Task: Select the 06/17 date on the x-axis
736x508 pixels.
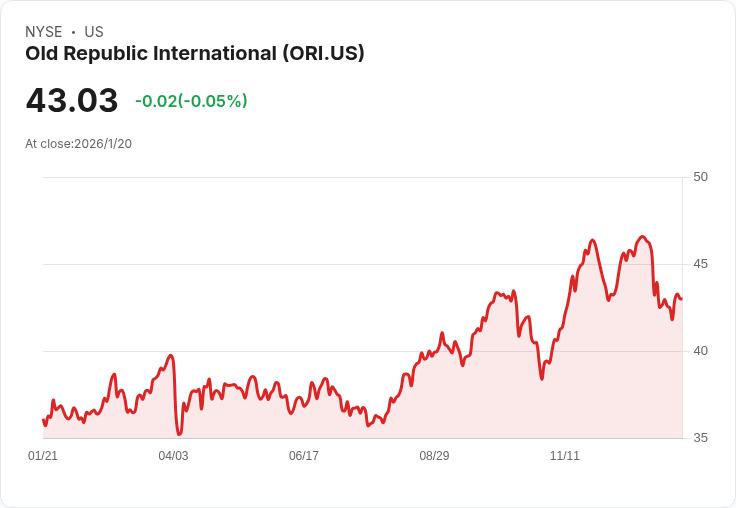Action: (304, 456)
